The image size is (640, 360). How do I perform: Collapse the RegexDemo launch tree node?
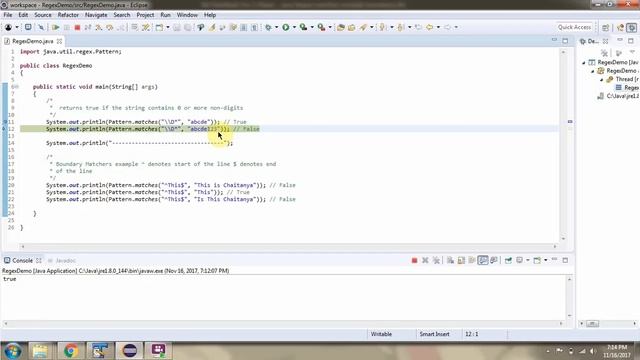click(584, 62)
